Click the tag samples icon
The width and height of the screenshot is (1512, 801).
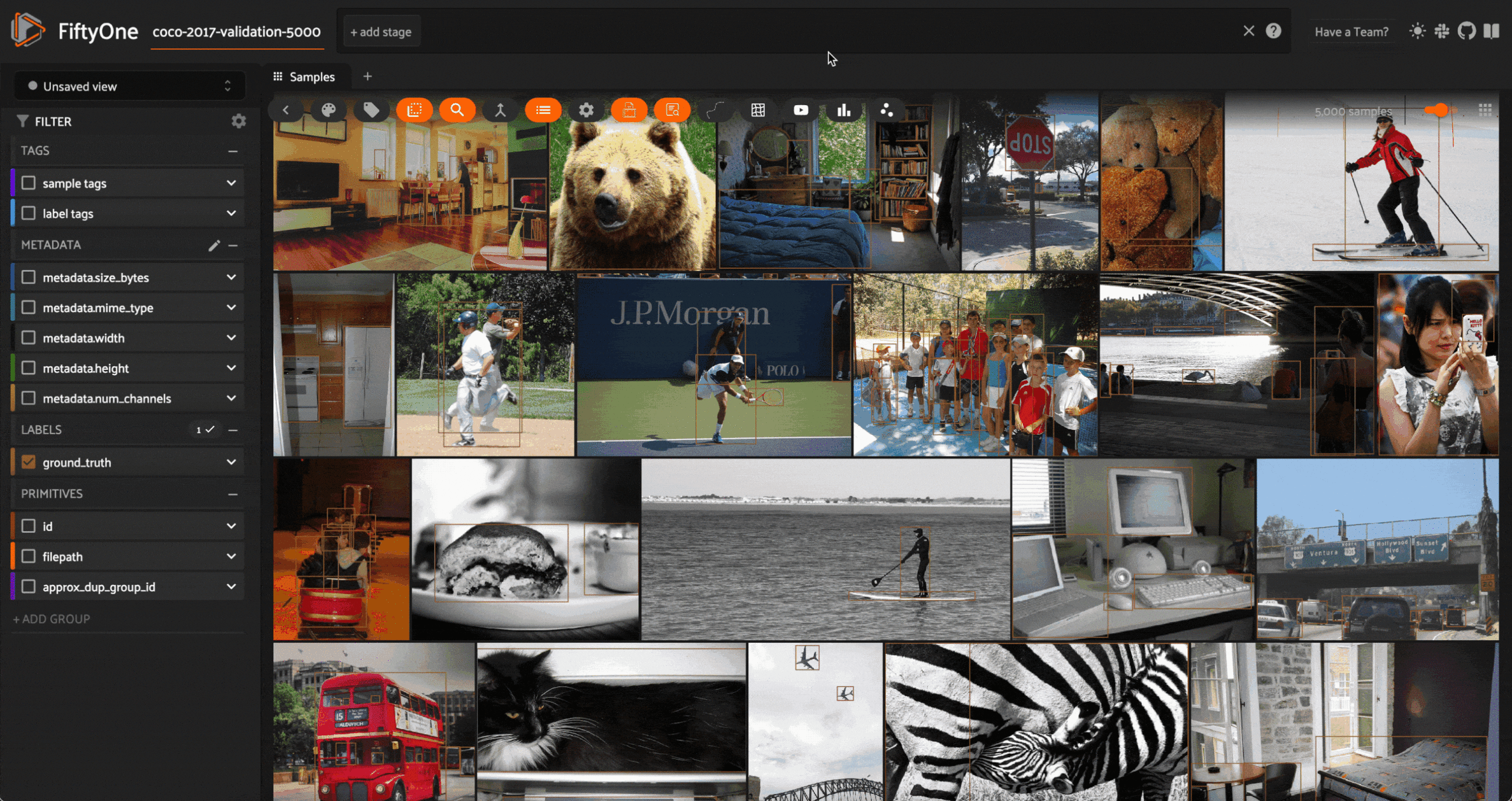click(371, 110)
